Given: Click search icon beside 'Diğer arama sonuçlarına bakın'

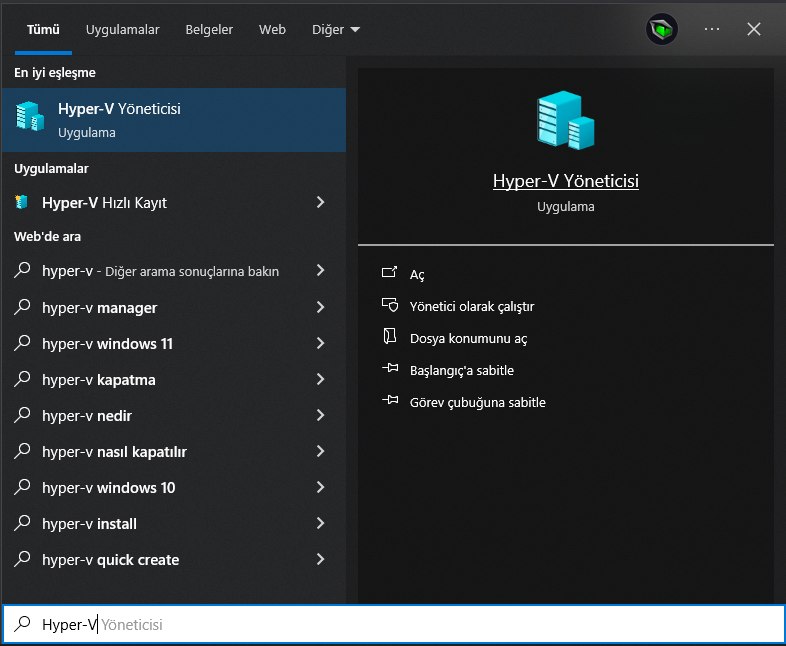Looking at the screenshot, I should coord(22,270).
